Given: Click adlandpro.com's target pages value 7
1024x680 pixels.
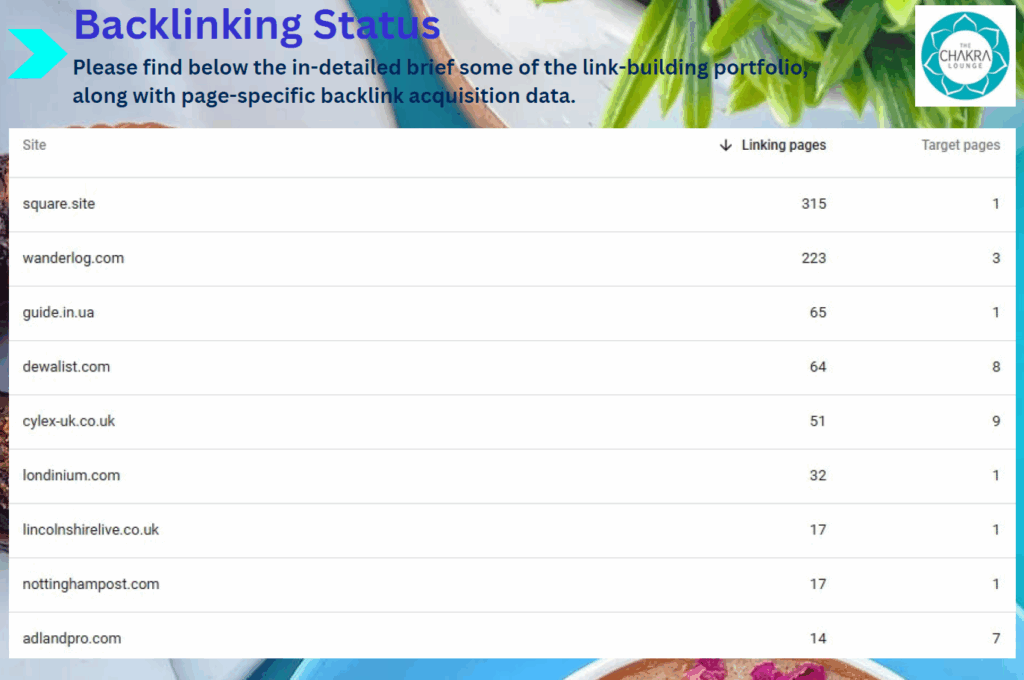Looking at the screenshot, I should point(996,638).
